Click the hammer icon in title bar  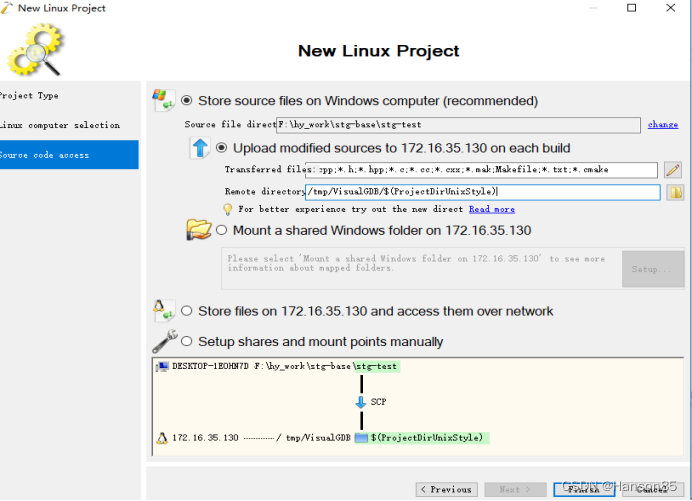point(7,8)
